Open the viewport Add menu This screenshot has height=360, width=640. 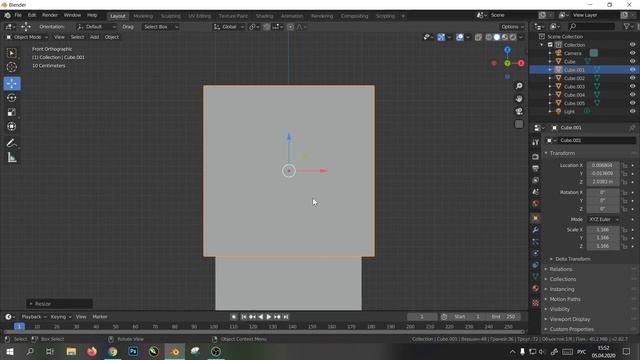[x=94, y=37]
